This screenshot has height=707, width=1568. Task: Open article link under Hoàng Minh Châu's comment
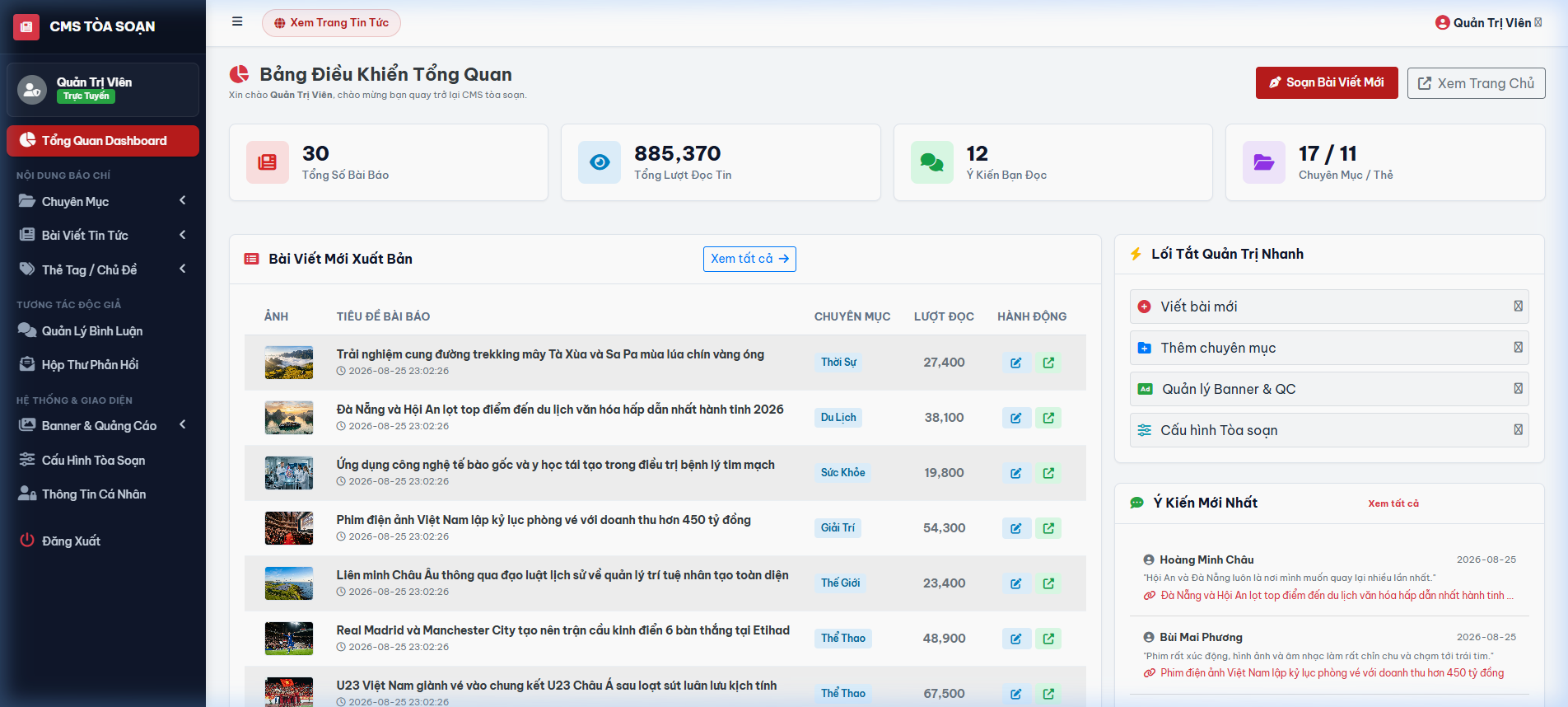pyautogui.click(x=1329, y=596)
